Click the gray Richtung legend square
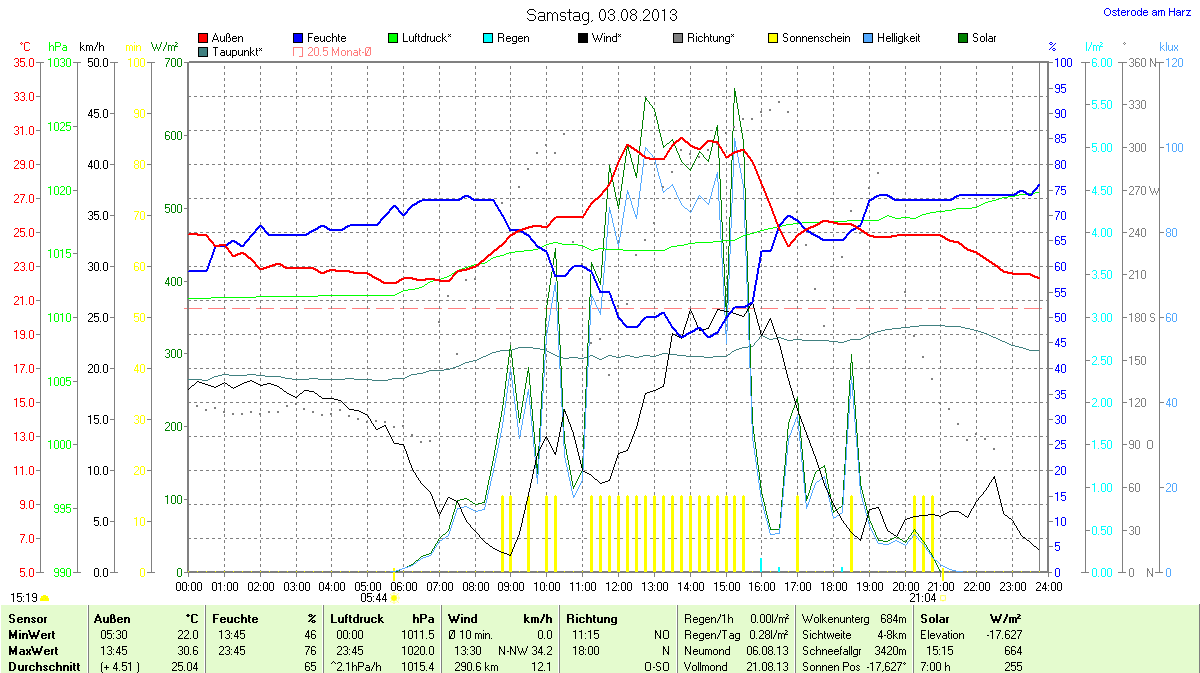 pos(678,38)
